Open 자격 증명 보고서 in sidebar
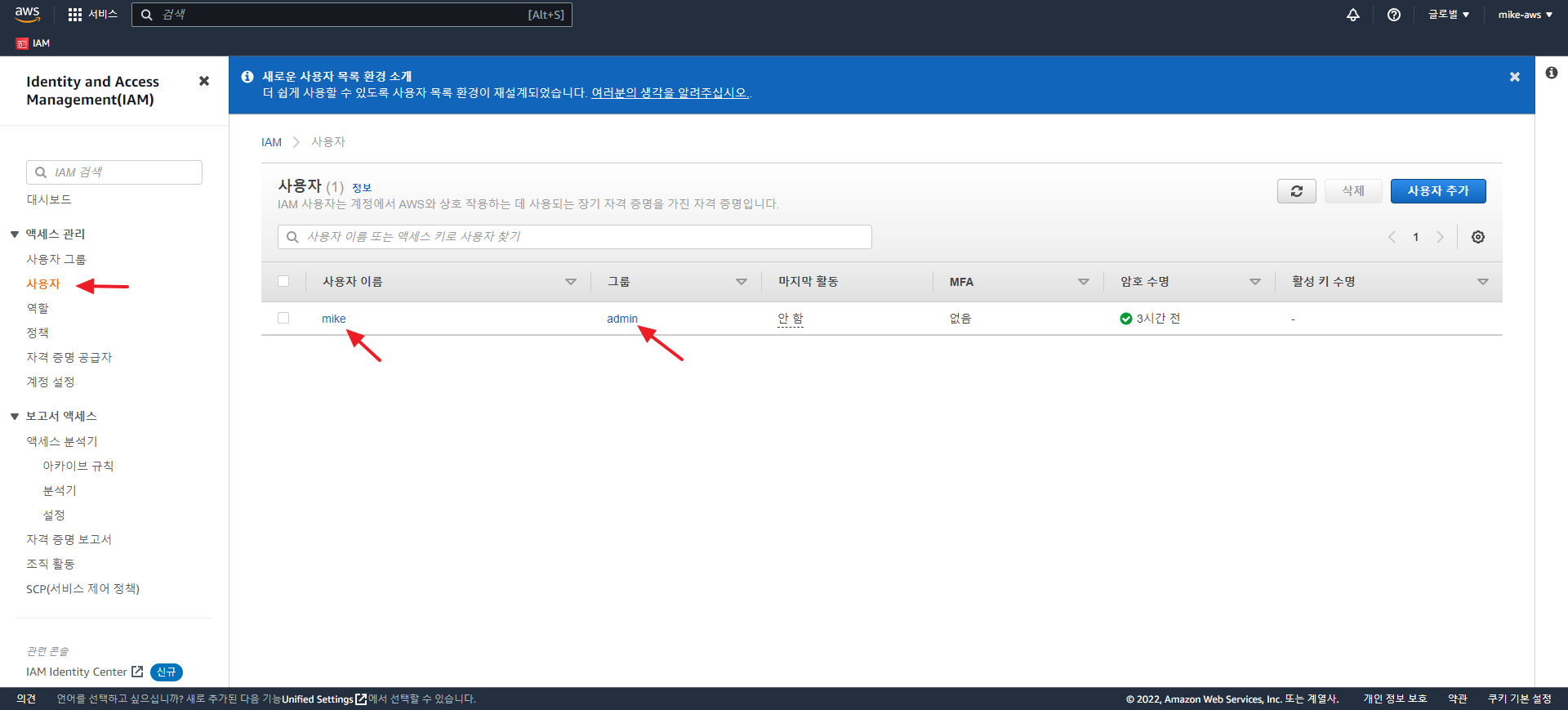The width and height of the screenshot is (1568, 710). tap(69, 539)
